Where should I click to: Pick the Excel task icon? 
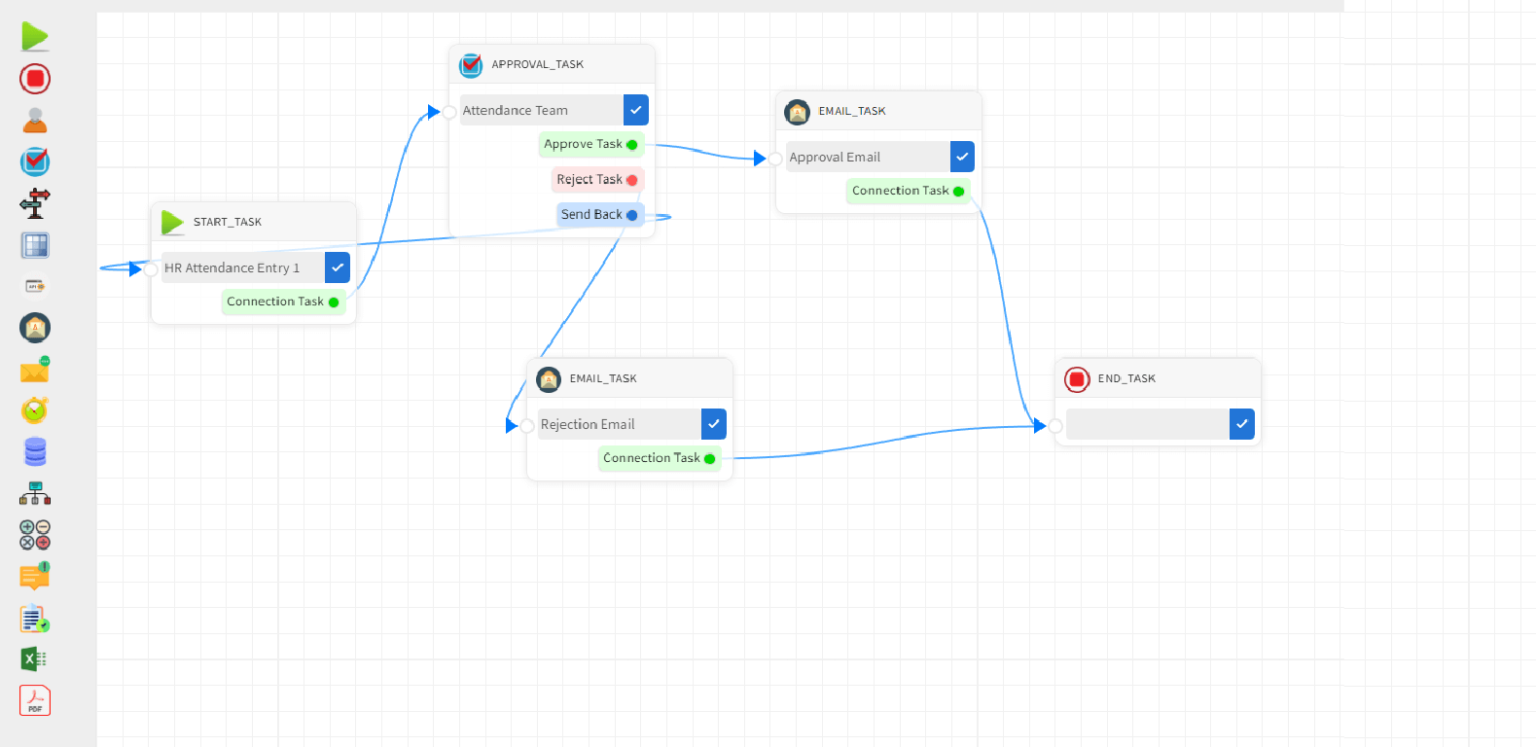35,658
